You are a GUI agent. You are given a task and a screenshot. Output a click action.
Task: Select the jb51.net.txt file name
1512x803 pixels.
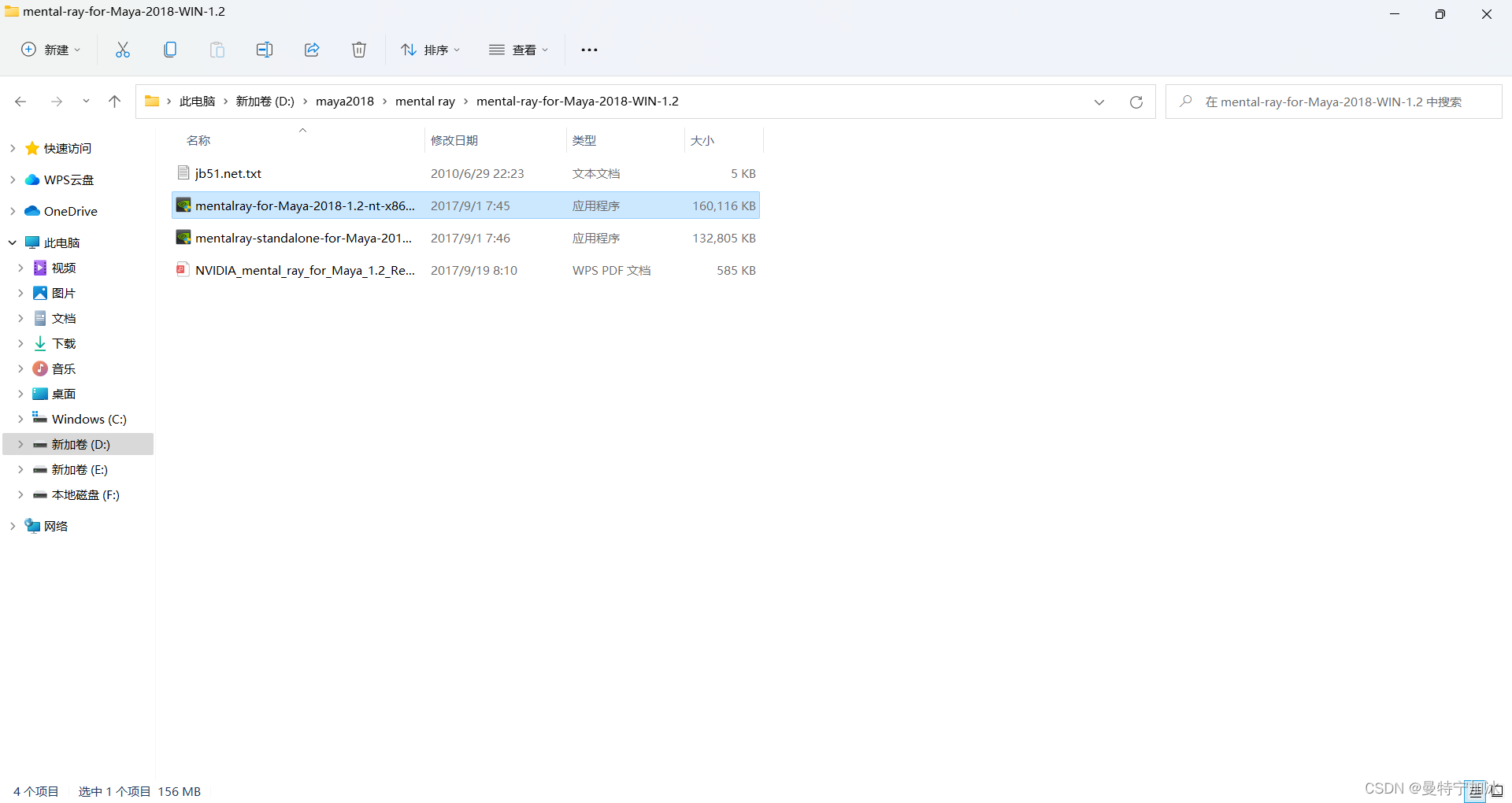coord(228,173)
